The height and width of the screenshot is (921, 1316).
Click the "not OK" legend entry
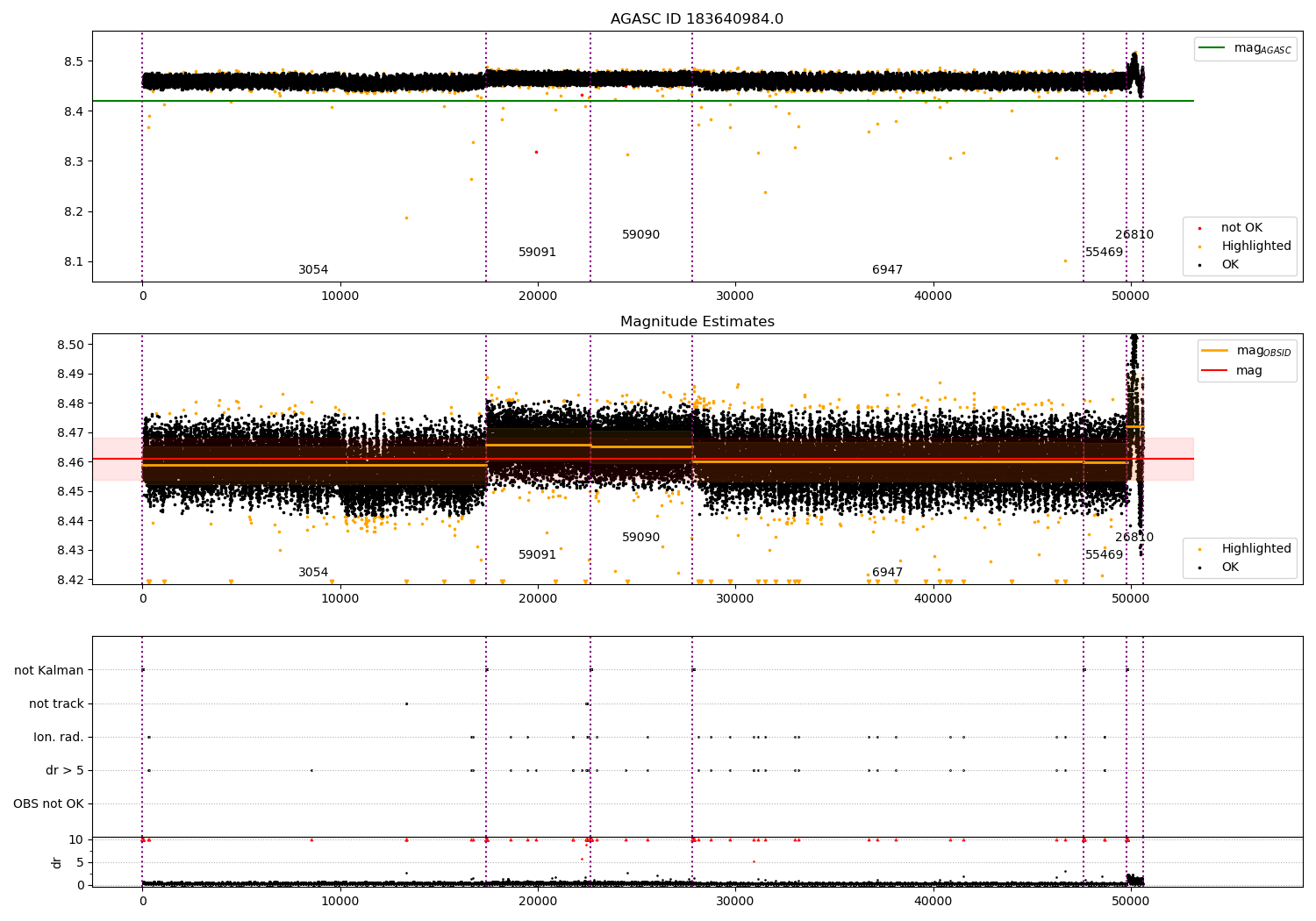pos(1232,228)
